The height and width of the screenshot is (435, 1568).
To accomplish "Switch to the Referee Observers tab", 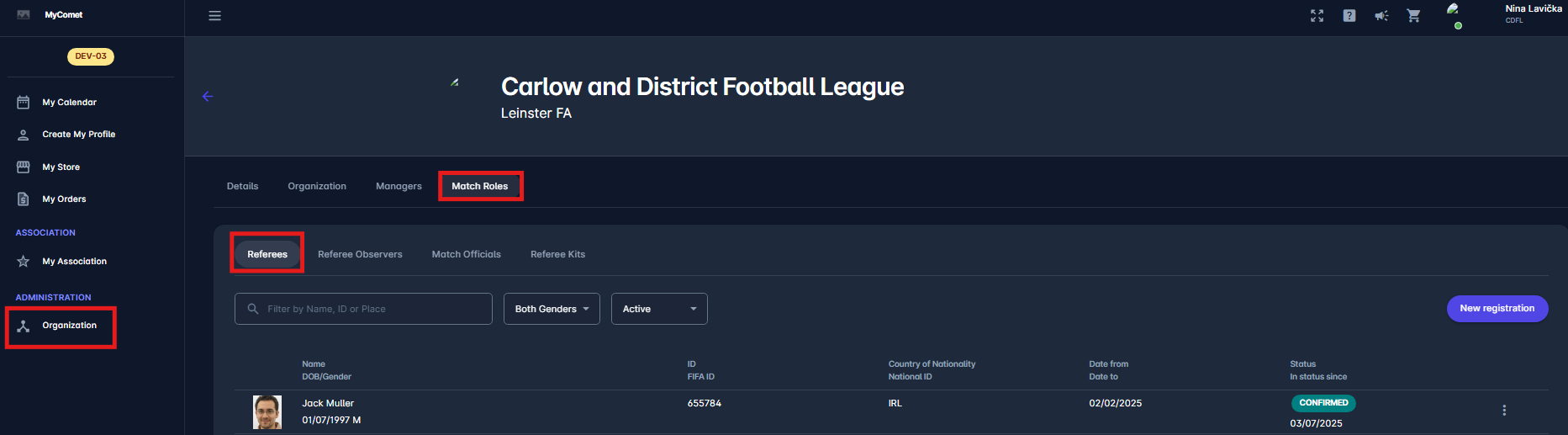I will click(360, 254).
